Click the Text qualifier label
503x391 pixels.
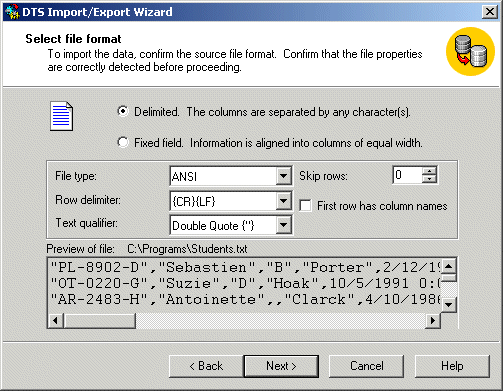tap(86, 223)
